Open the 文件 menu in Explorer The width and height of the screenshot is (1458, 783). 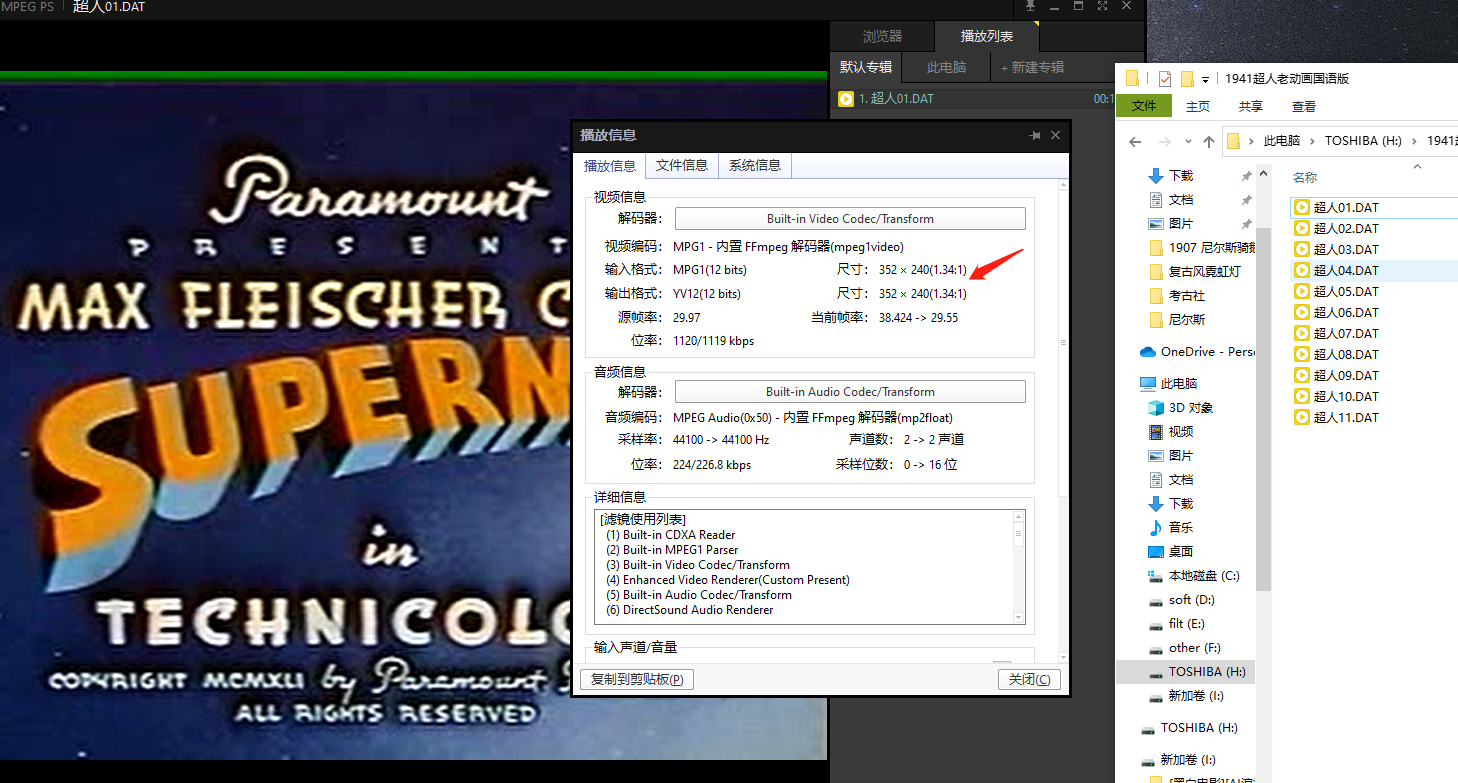[1144, 106]
